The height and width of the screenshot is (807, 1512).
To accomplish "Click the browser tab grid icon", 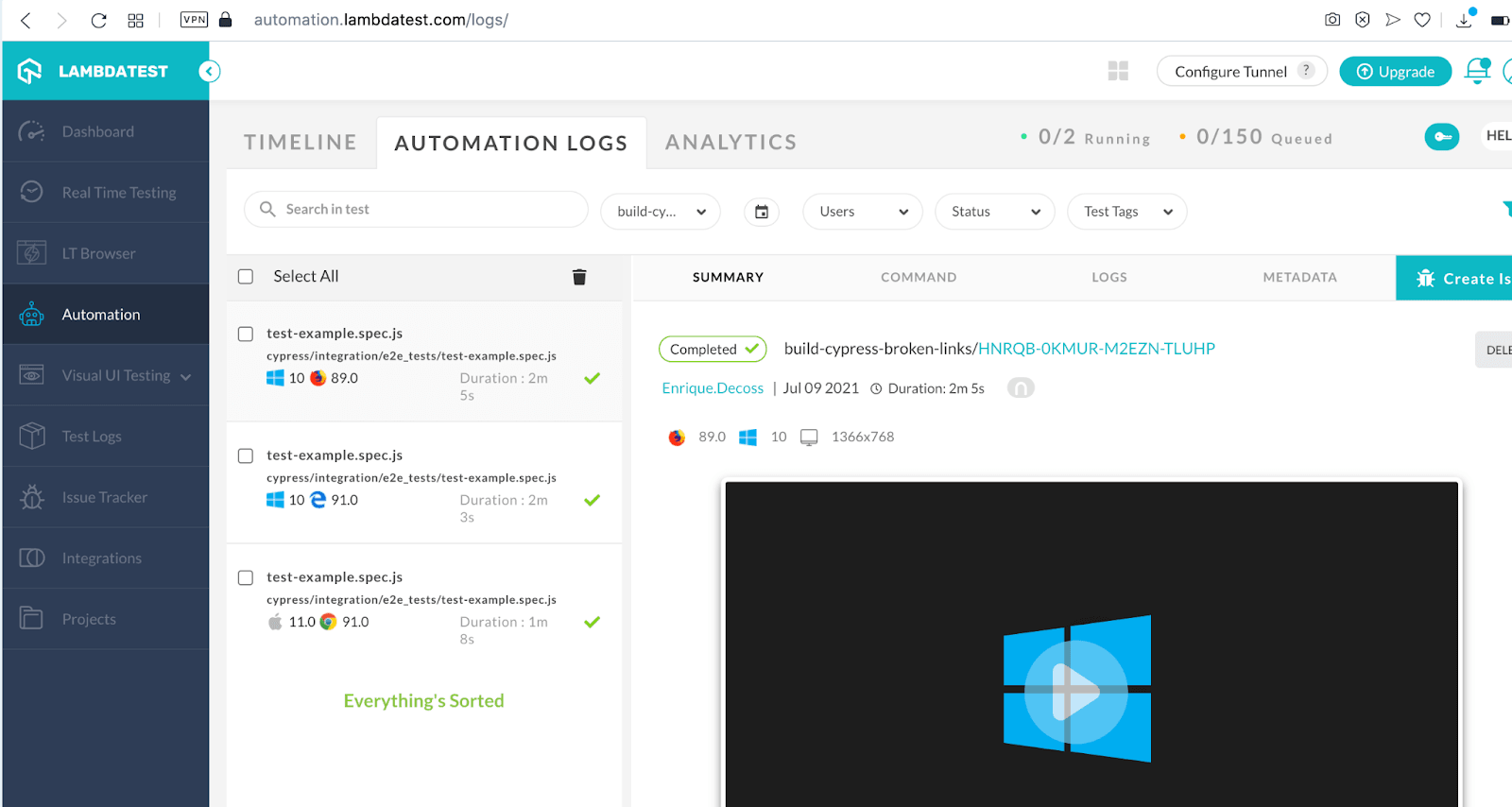I will coord(135,20).
